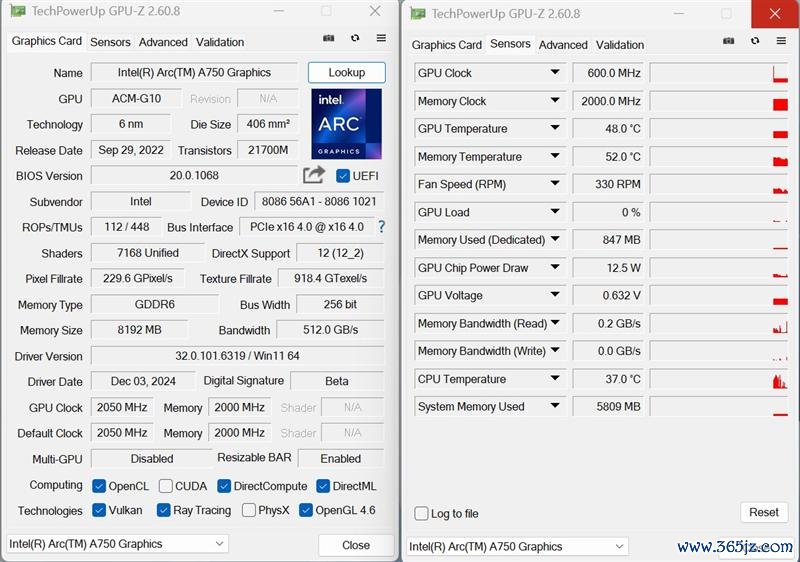Switch to Validation tab in left window
Screen dimensions: 800x562
tap(220, 42)
